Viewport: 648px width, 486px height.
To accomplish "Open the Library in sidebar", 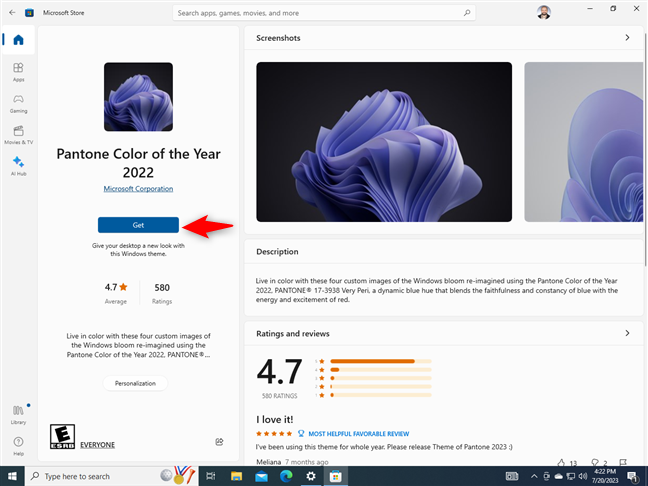I will [x=18, y=413].
